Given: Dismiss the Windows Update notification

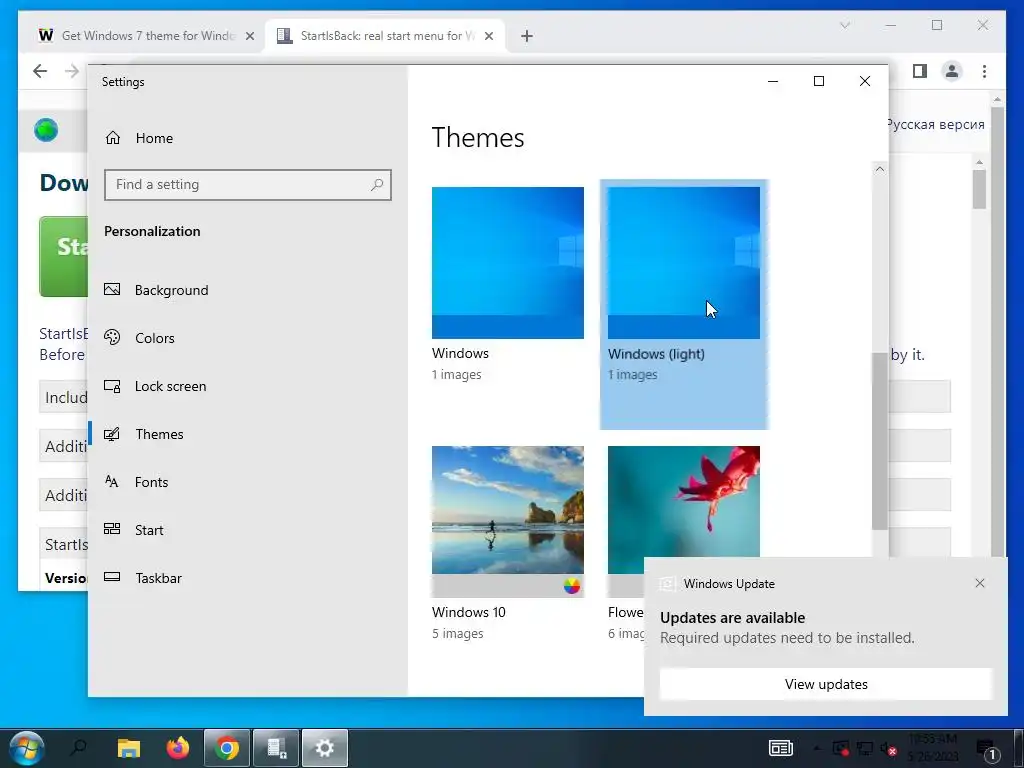Looking at the screenshot, I should tap(980, 583).
